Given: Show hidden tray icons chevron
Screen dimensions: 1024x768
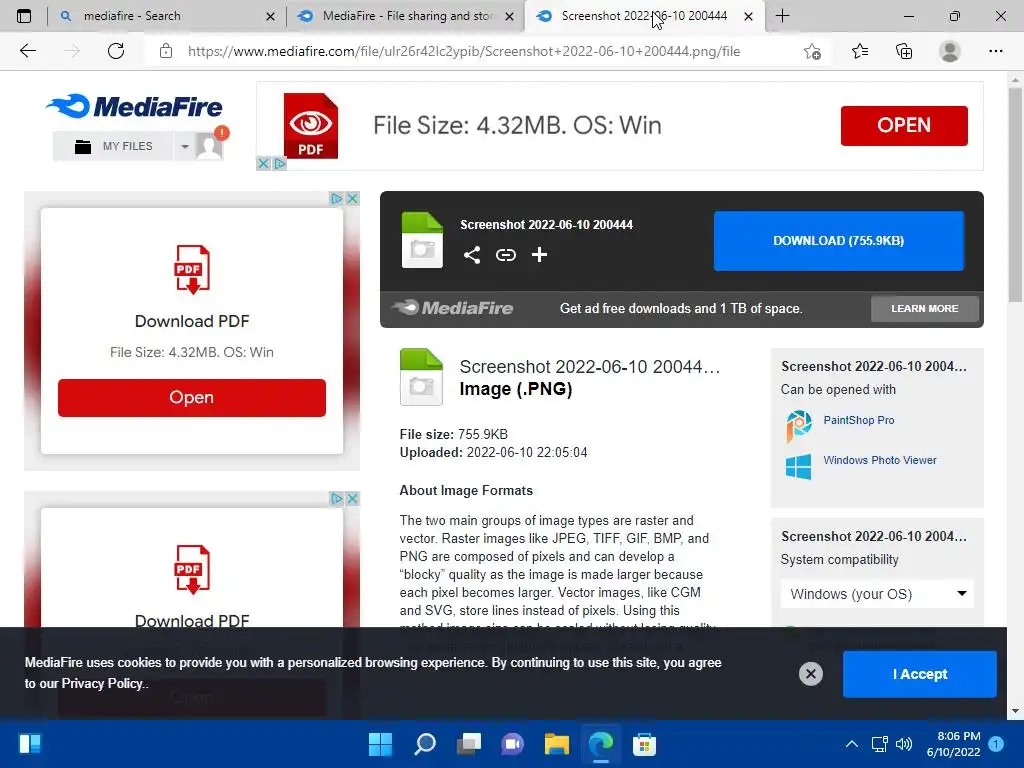Looking at the screenshot, I should point(852,744).
